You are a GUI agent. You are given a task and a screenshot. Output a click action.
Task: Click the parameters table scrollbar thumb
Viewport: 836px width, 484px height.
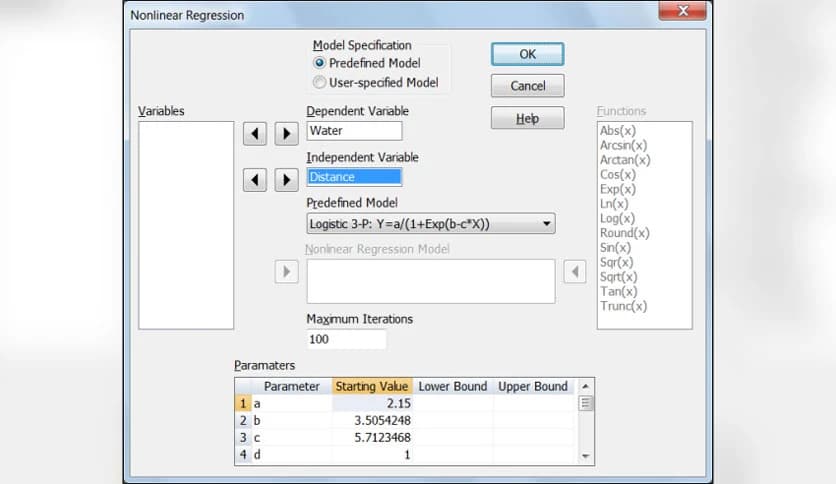coord(585,403)
